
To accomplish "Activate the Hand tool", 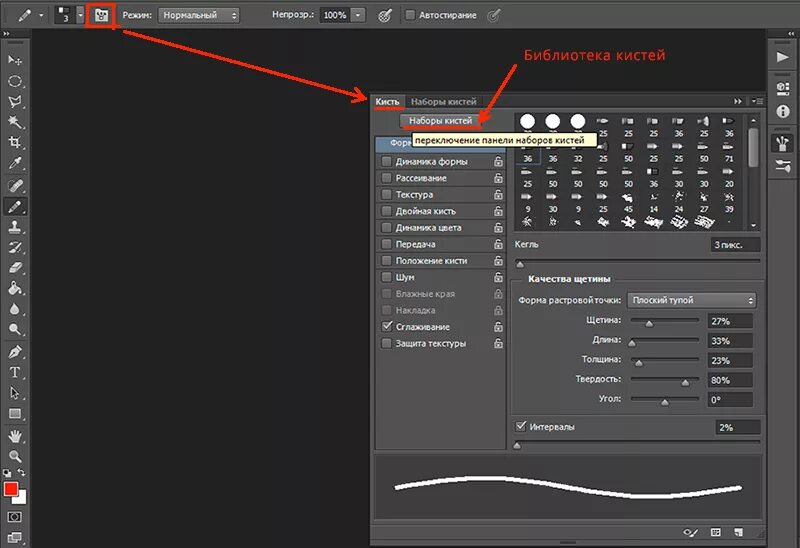I will coord(15,436).
